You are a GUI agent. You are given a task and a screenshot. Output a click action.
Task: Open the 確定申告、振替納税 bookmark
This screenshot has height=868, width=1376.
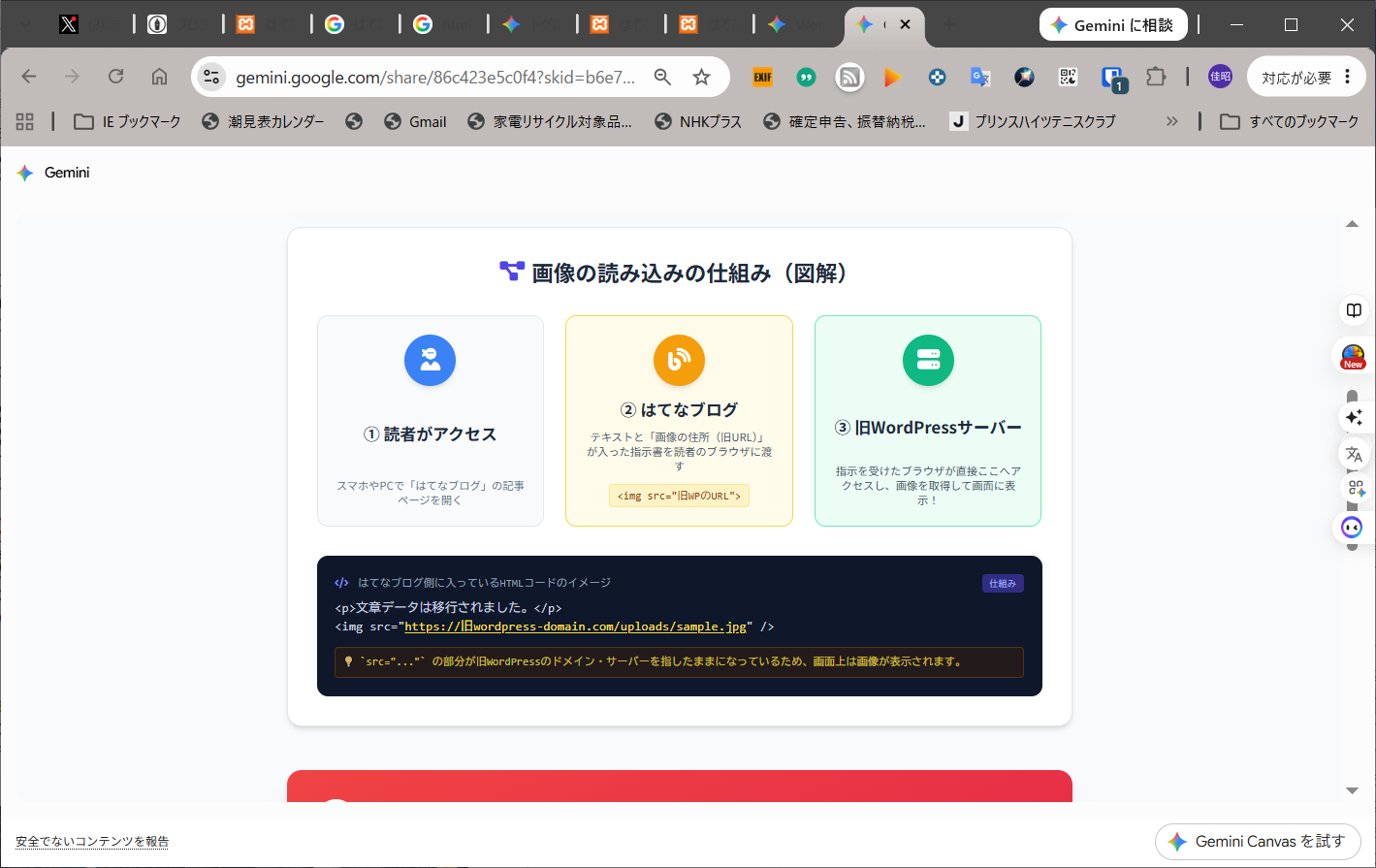tap(845, 121)
